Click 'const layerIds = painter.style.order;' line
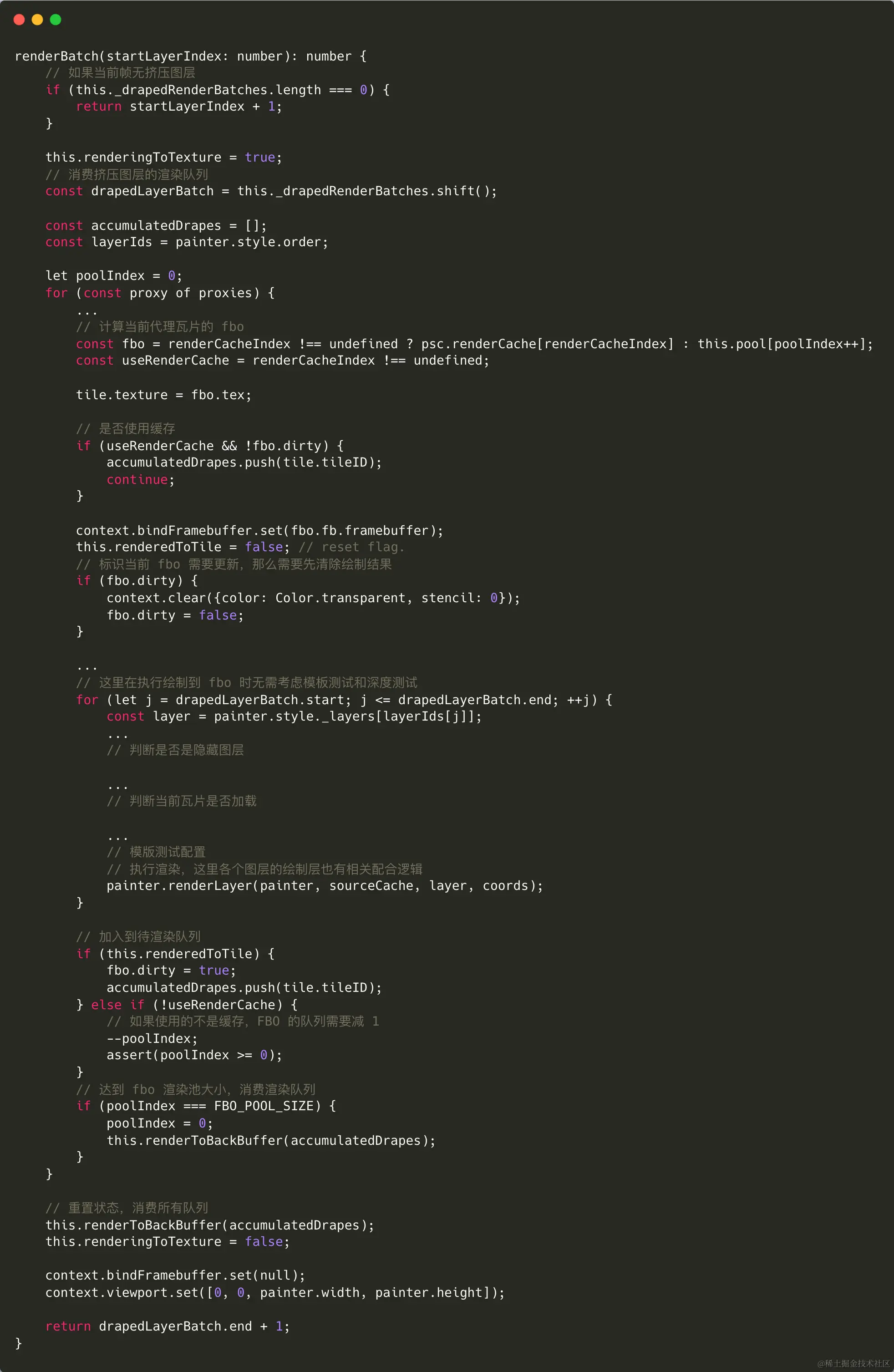The image size is (894, 1372). 187,242
